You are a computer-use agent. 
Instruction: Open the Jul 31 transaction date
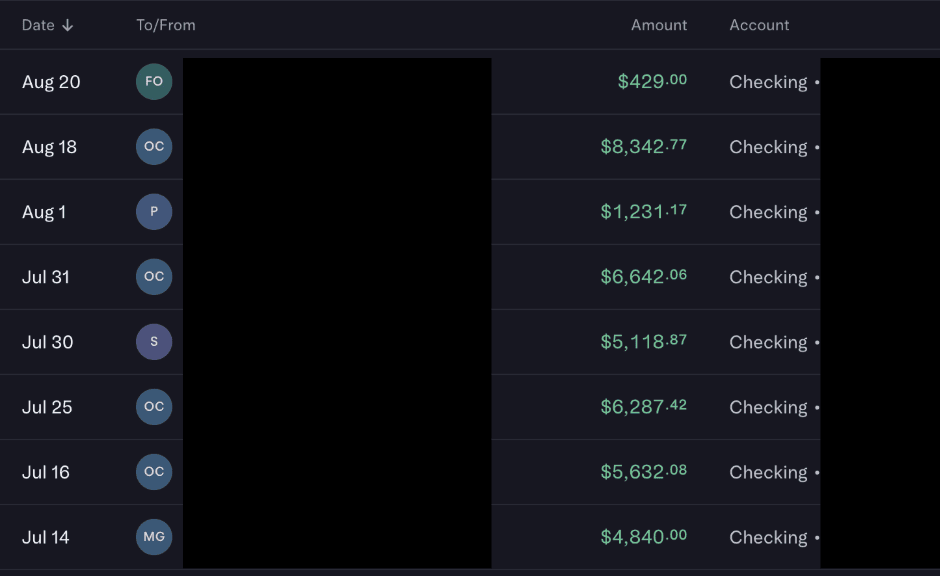pyautogui.click(x=46, y=277)
